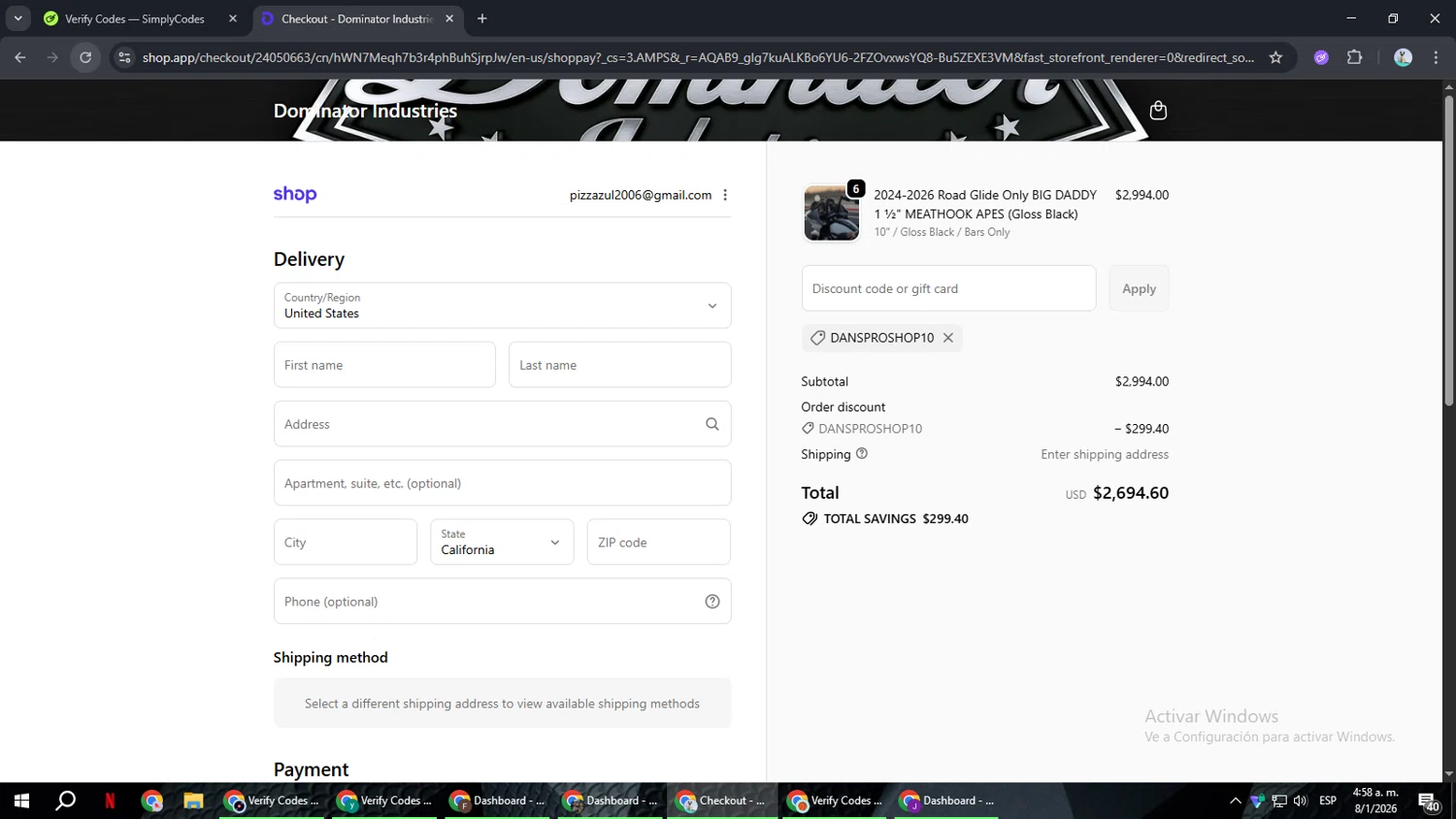
Task: Click the Address input field
Action: click(x=502, y=424)
